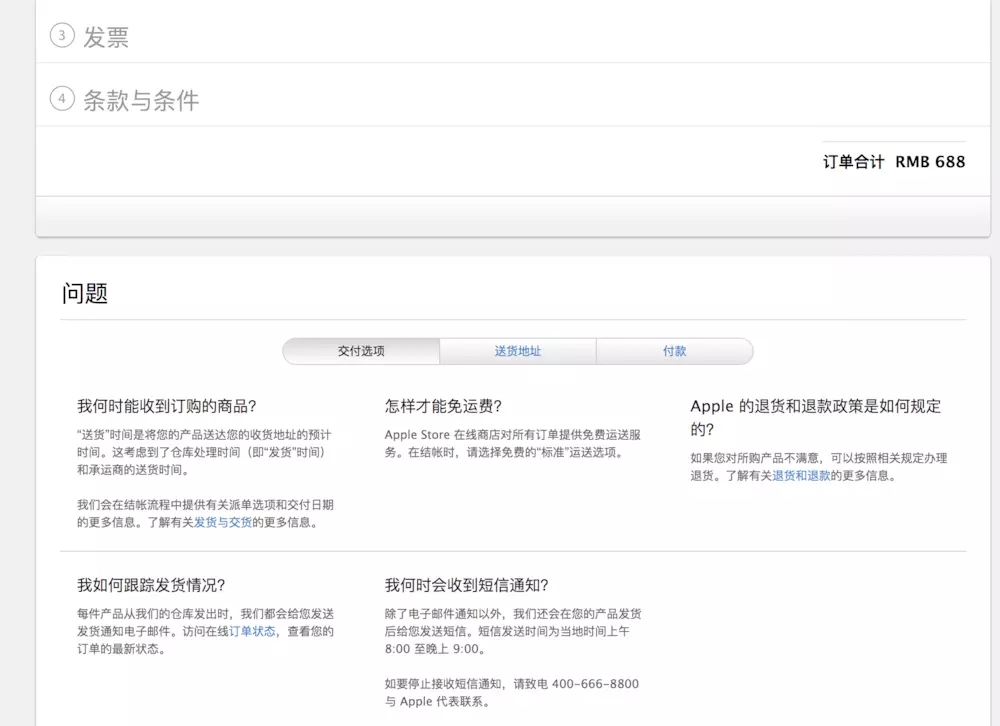Switch to the 送货地址 tab
This screenshot has width=1000, height=726.
coord(517,351)
